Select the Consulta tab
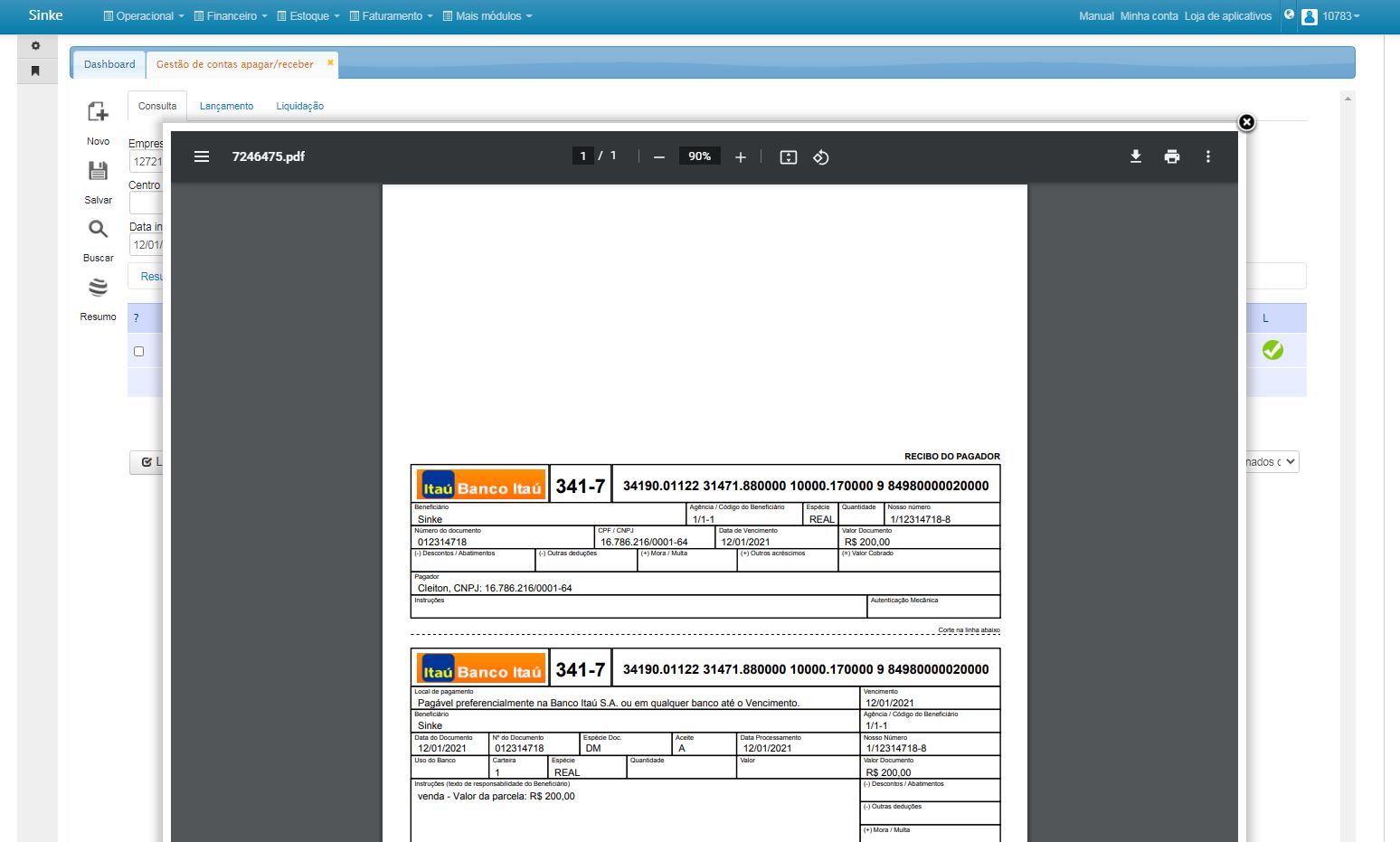Viewport: 1400px width, 842px height. [x=157, y=106]
